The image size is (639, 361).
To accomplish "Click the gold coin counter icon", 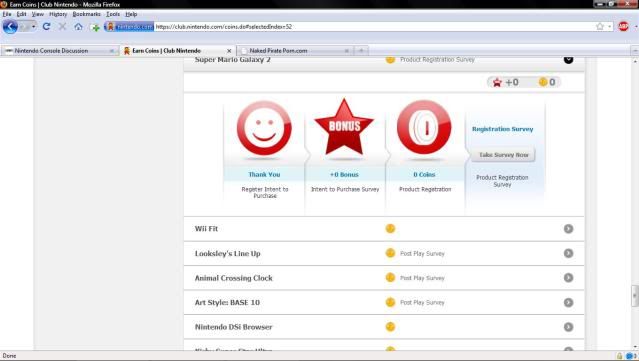I will [543, 82].
